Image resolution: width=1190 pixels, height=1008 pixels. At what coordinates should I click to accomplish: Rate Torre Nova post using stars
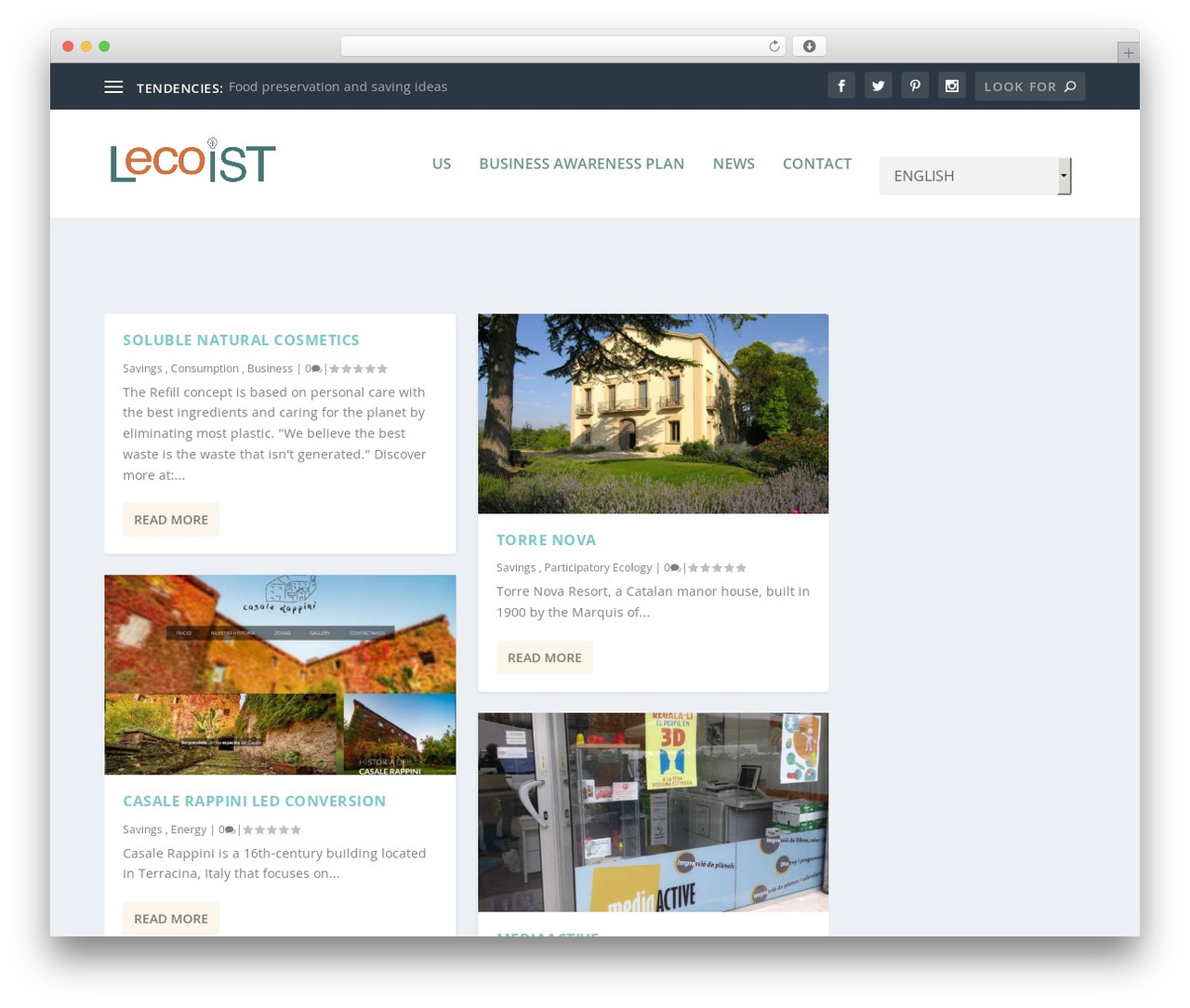[x=717, y=568]
